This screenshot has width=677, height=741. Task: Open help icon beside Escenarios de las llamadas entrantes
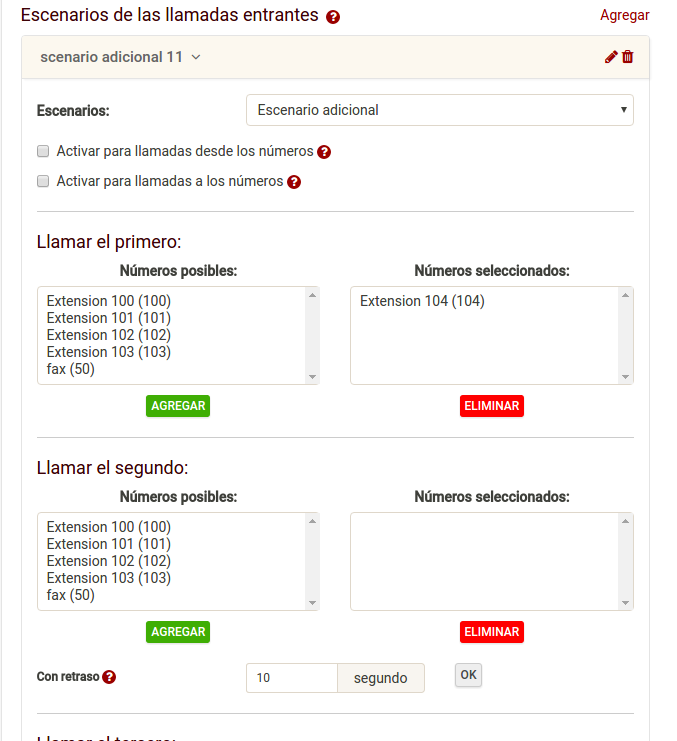(x=333, y=17)
